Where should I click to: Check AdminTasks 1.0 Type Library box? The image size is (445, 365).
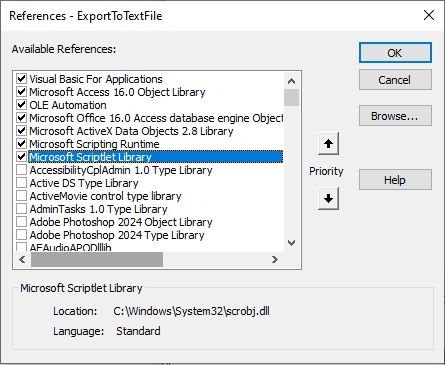(x=22, y=209)
